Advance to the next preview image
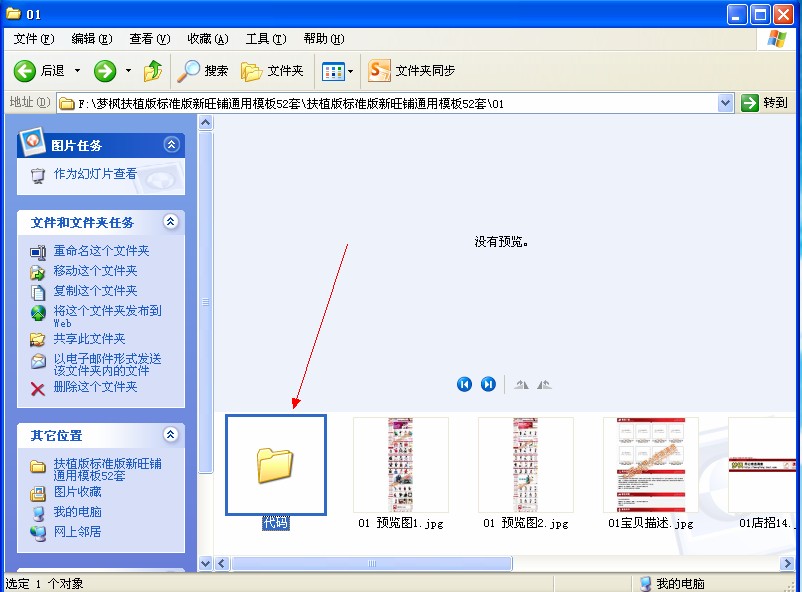 [488, 384]
